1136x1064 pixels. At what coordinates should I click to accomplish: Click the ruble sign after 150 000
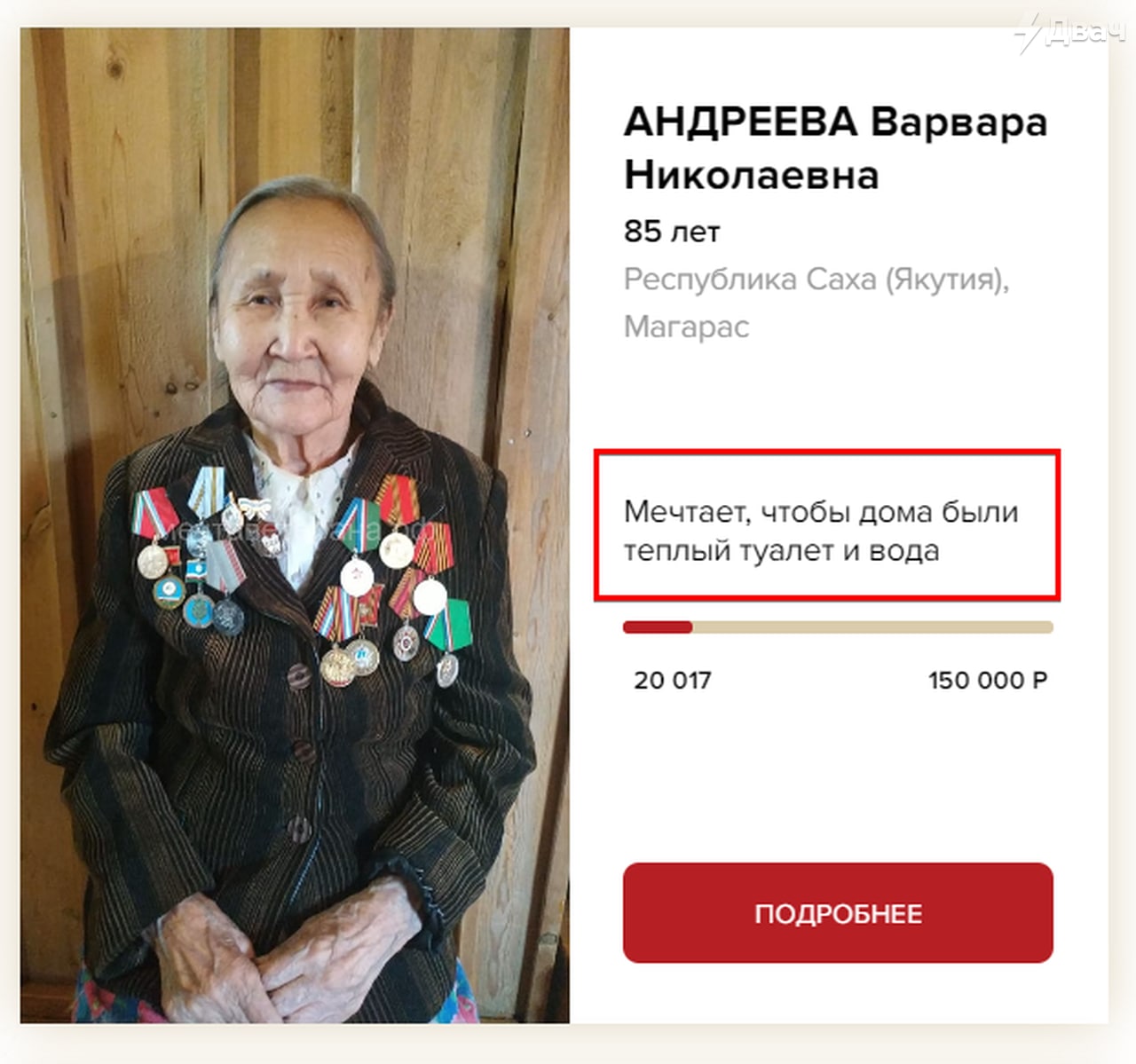[x=1039, y=681]
